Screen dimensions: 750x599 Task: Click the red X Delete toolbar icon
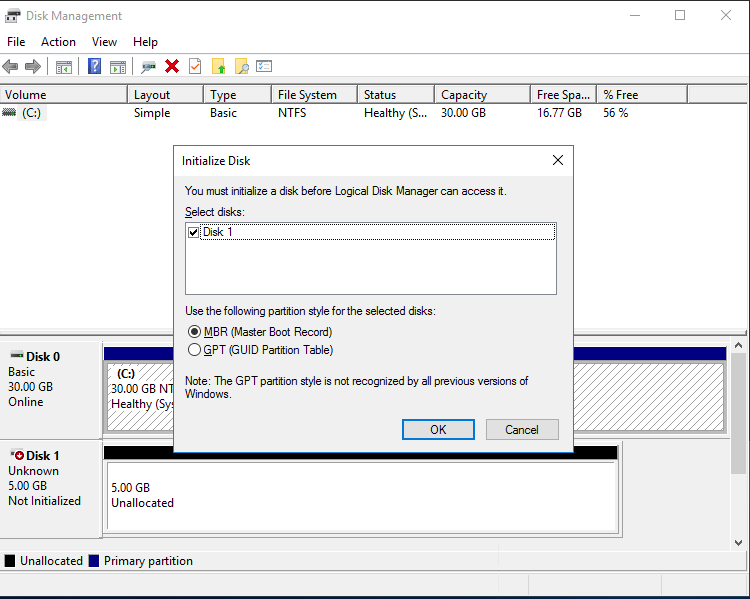coord(172,66)
